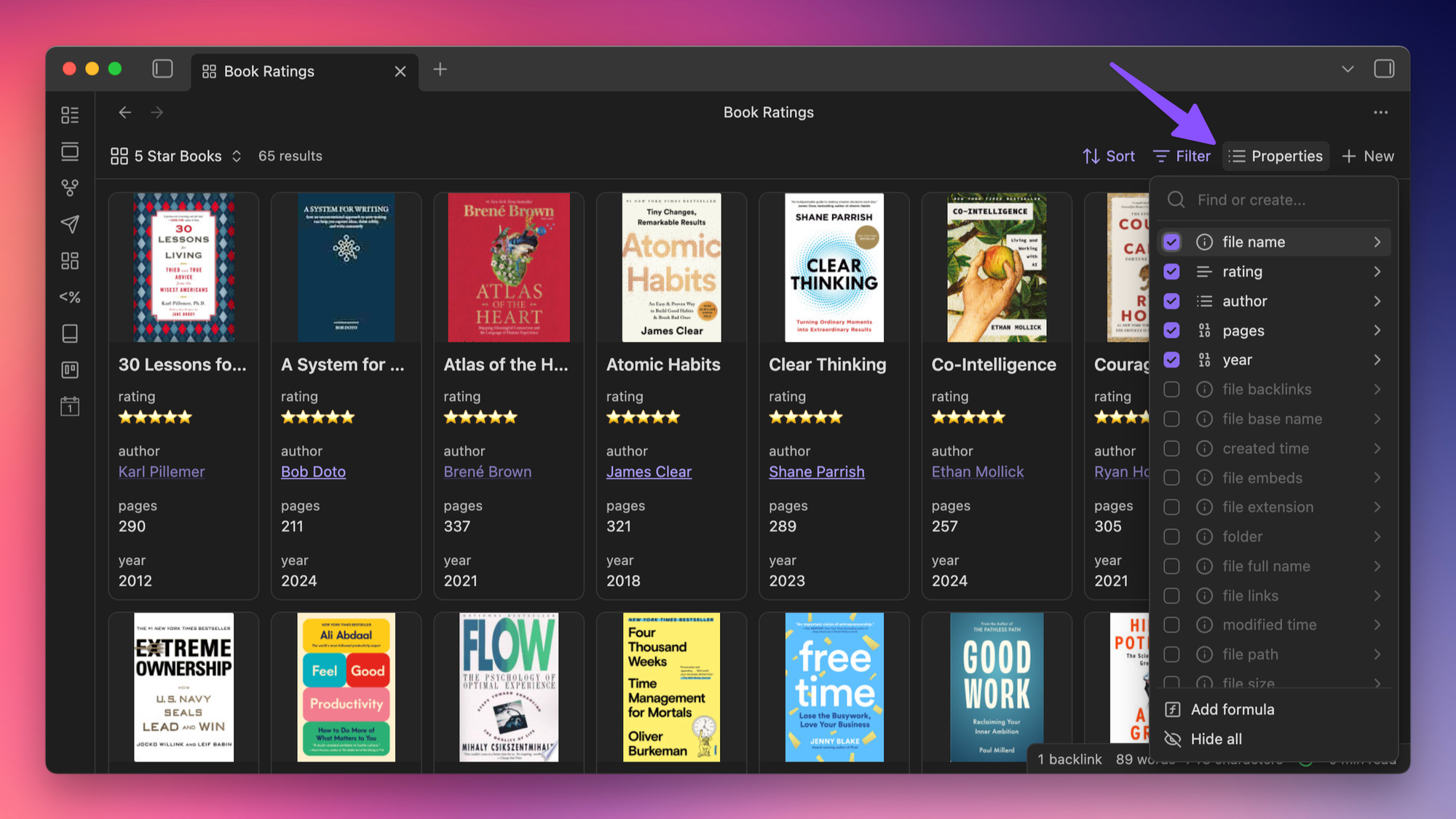Open the daily note calendar icon
Viewport: 1456px width, 819px height.
tap(70, 406)
